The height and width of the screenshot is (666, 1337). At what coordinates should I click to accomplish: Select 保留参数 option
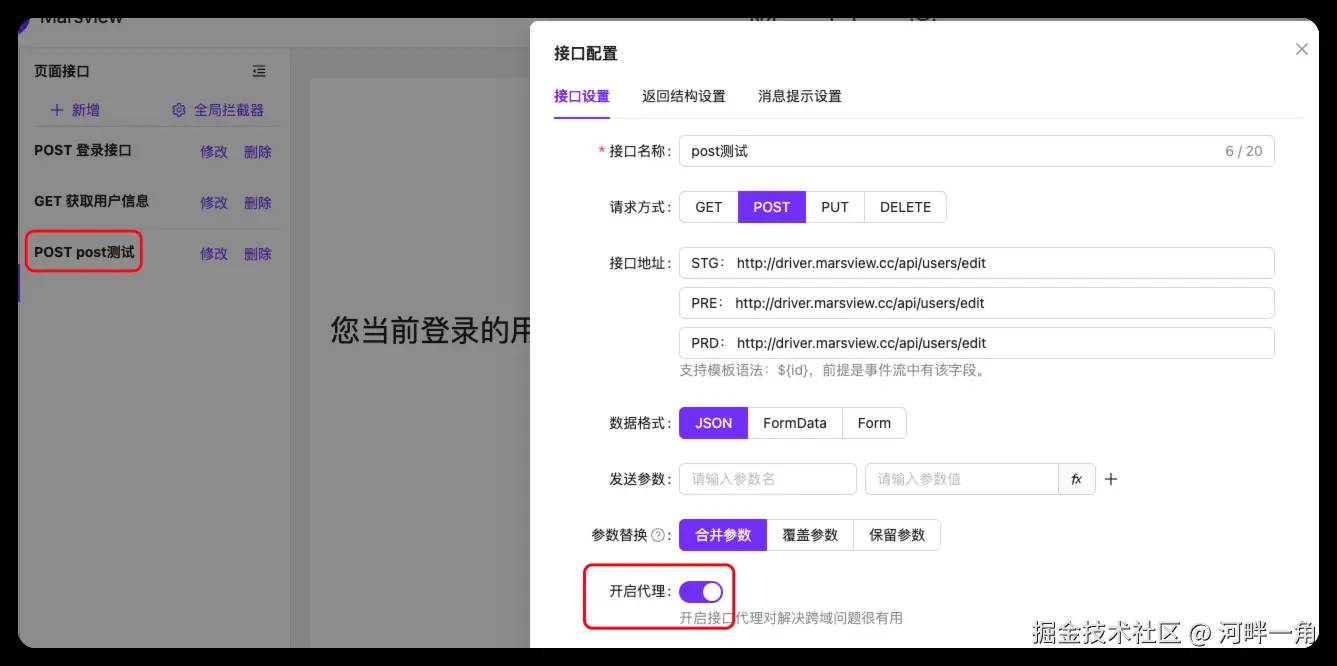click(x=897, y=535)
